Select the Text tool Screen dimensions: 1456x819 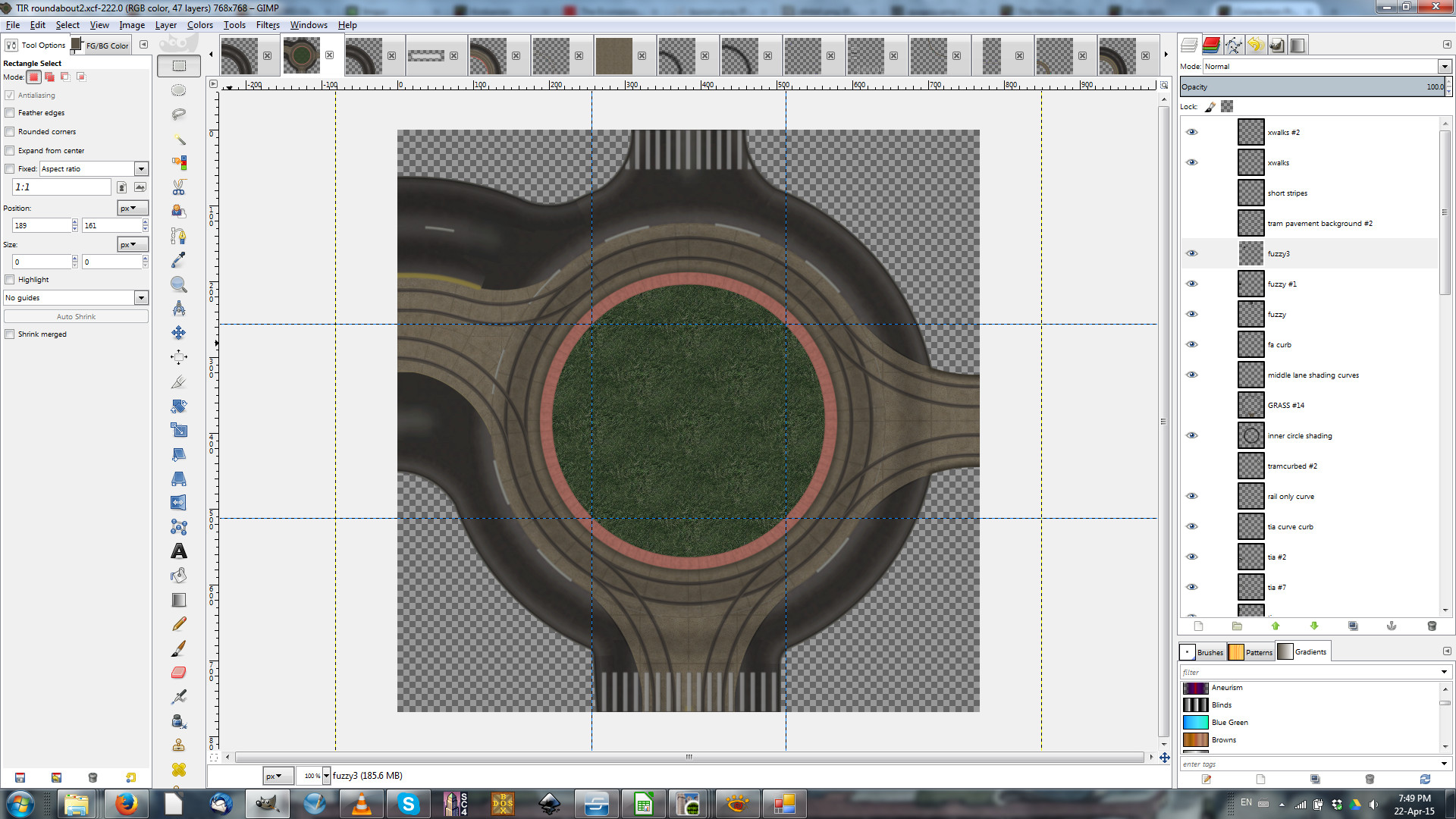click(179, 551)
